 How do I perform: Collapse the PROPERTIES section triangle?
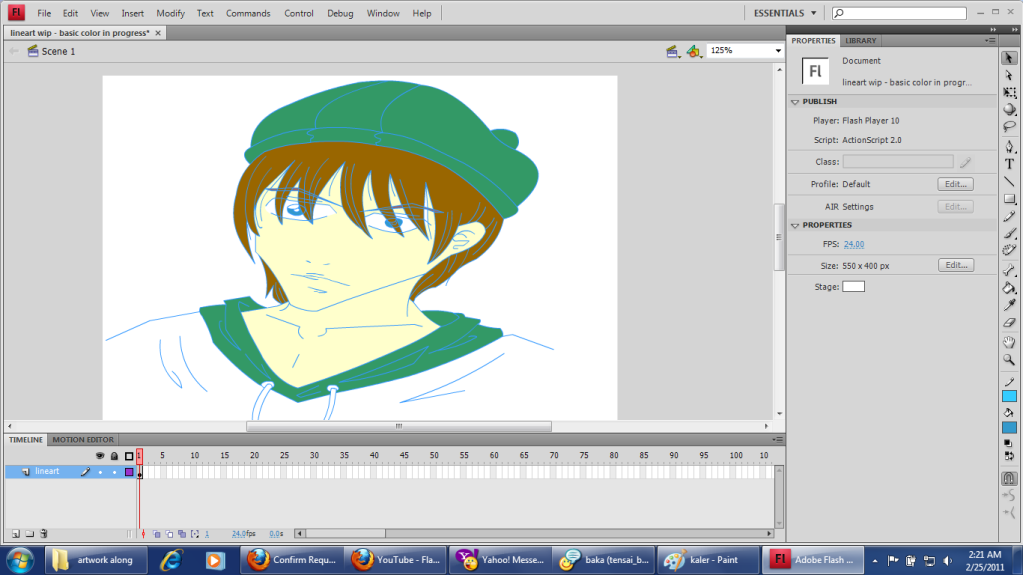click(x=795, y=225)
